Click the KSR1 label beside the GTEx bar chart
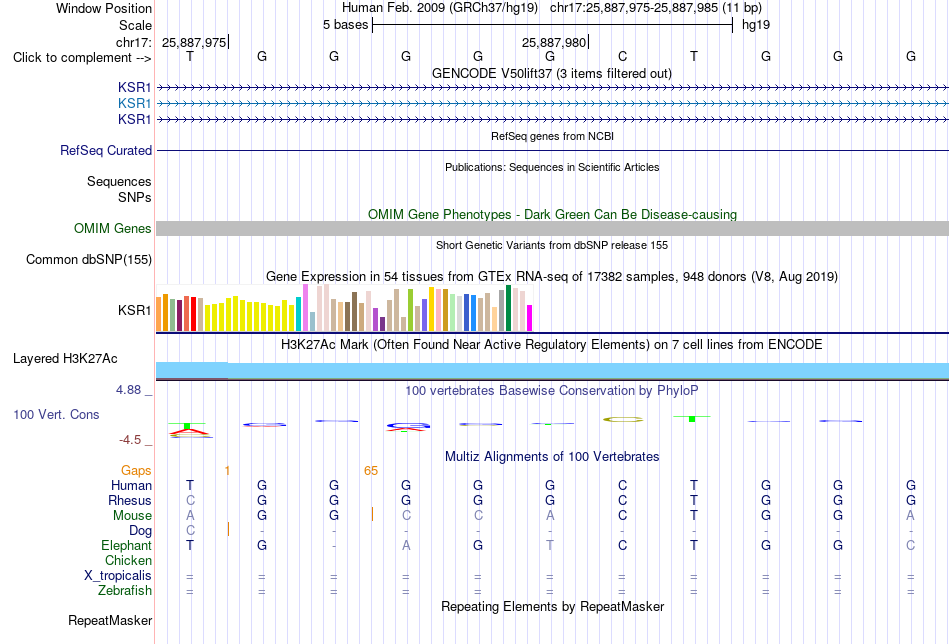Image resolution: width=950 pixels, height=644 pixels. (135, 310)
